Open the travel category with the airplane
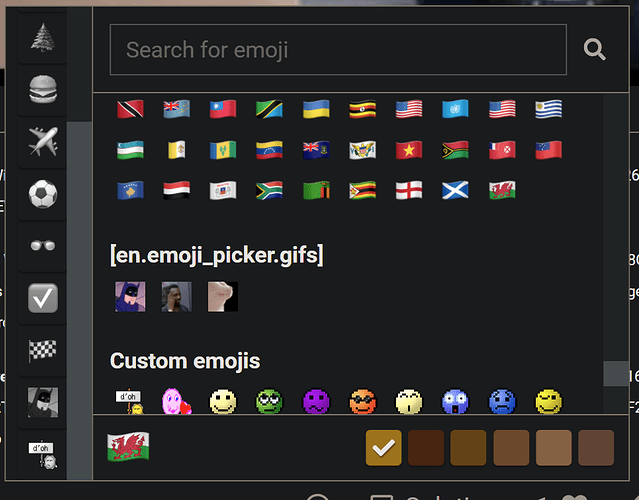The height and width of the screenshot is (500, 639). [42, 141]
